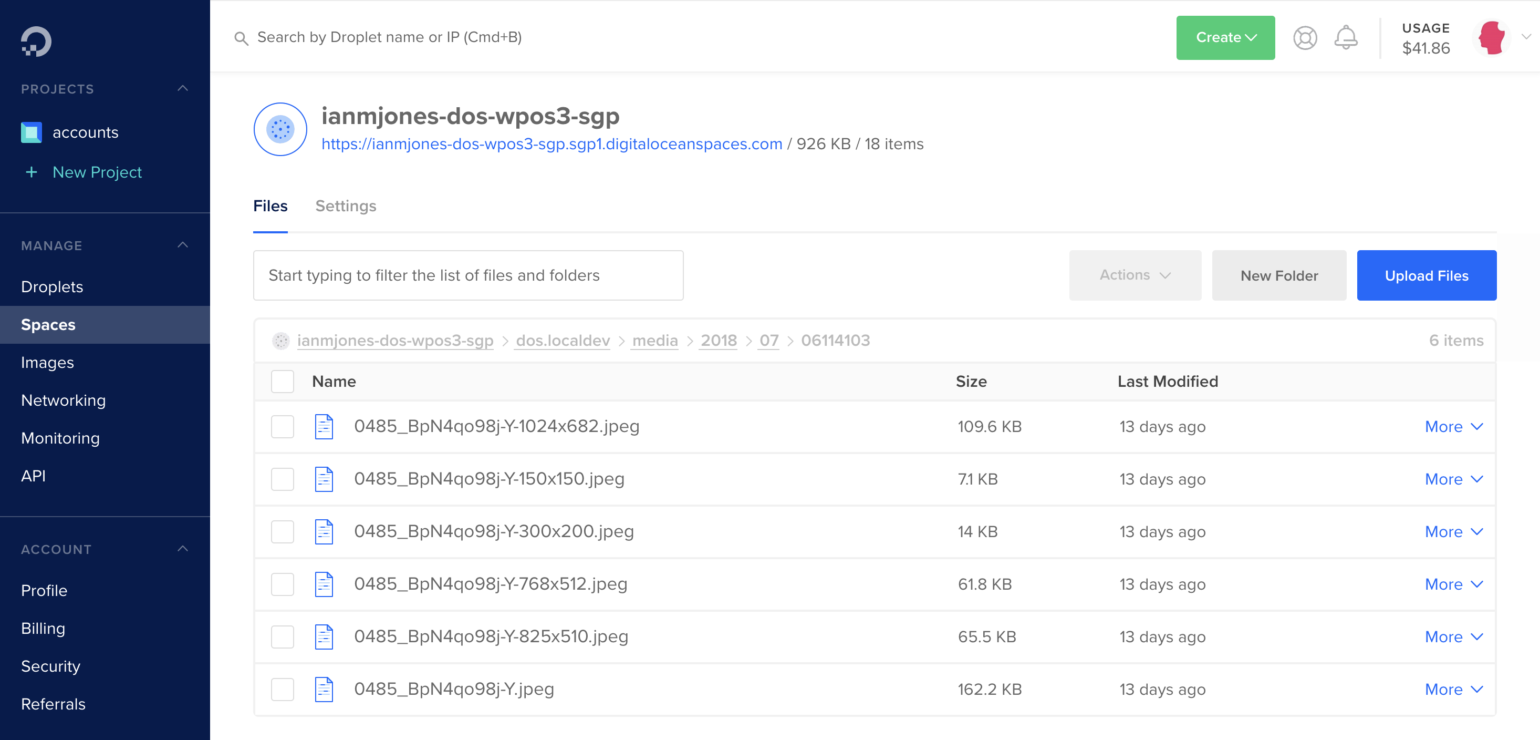The width and height of the screenshot is (1540, 740).
Task: Click the file icon for 768x512.jpeg
Action: click(x=324, y=584)
